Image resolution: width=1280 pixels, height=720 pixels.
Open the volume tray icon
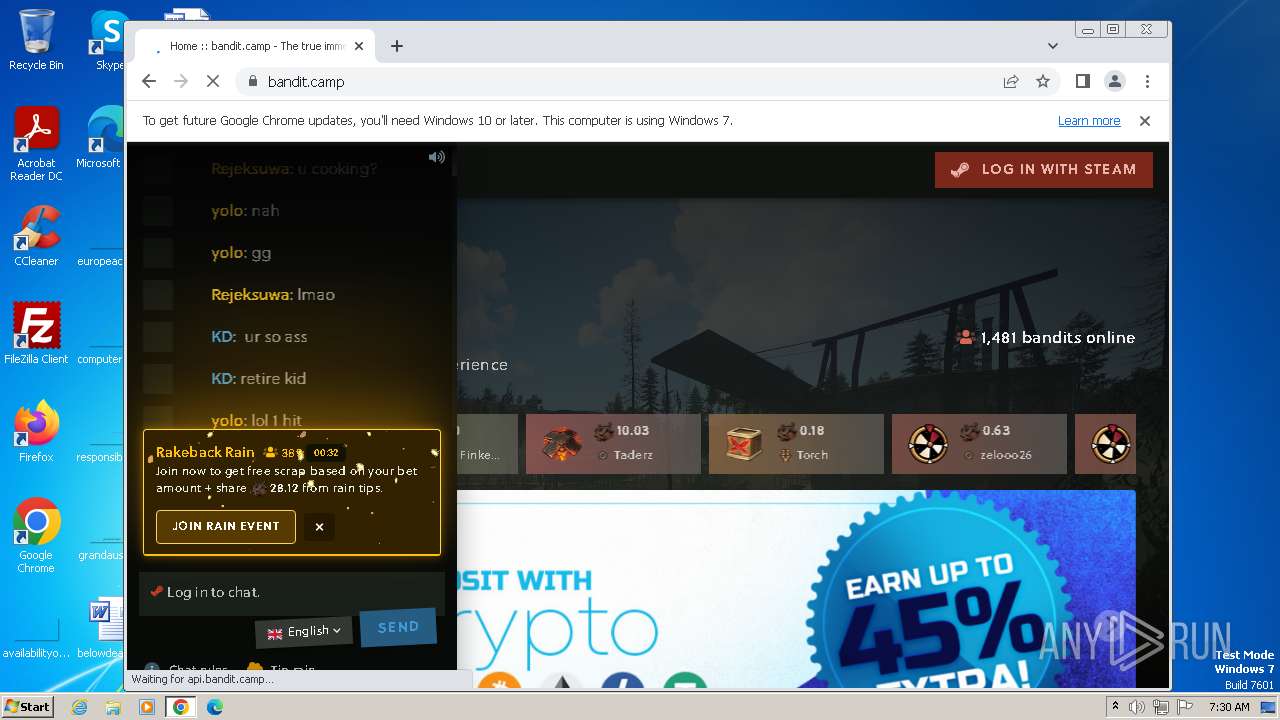coord(1137,707)
